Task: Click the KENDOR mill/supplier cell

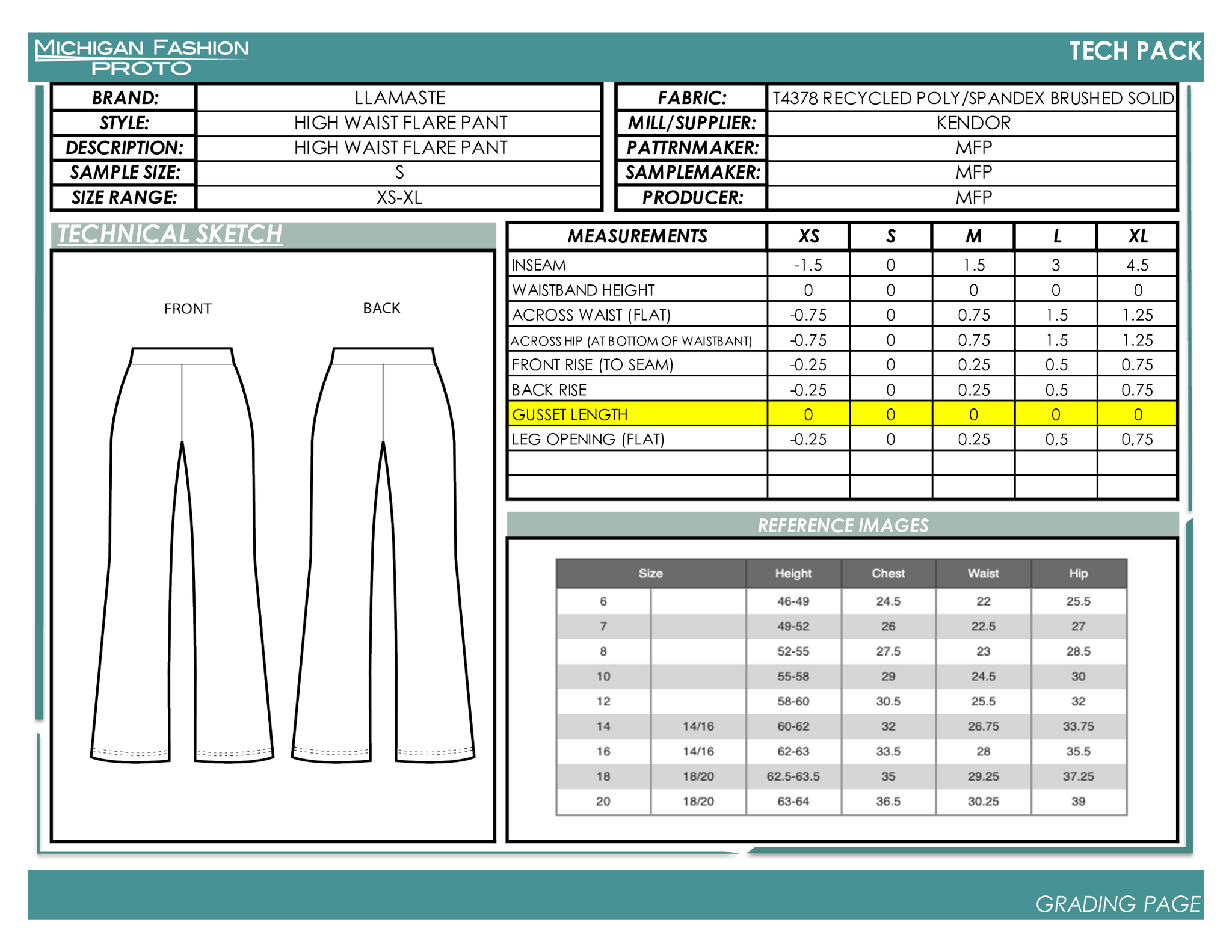Action: [x=973, y=123]
